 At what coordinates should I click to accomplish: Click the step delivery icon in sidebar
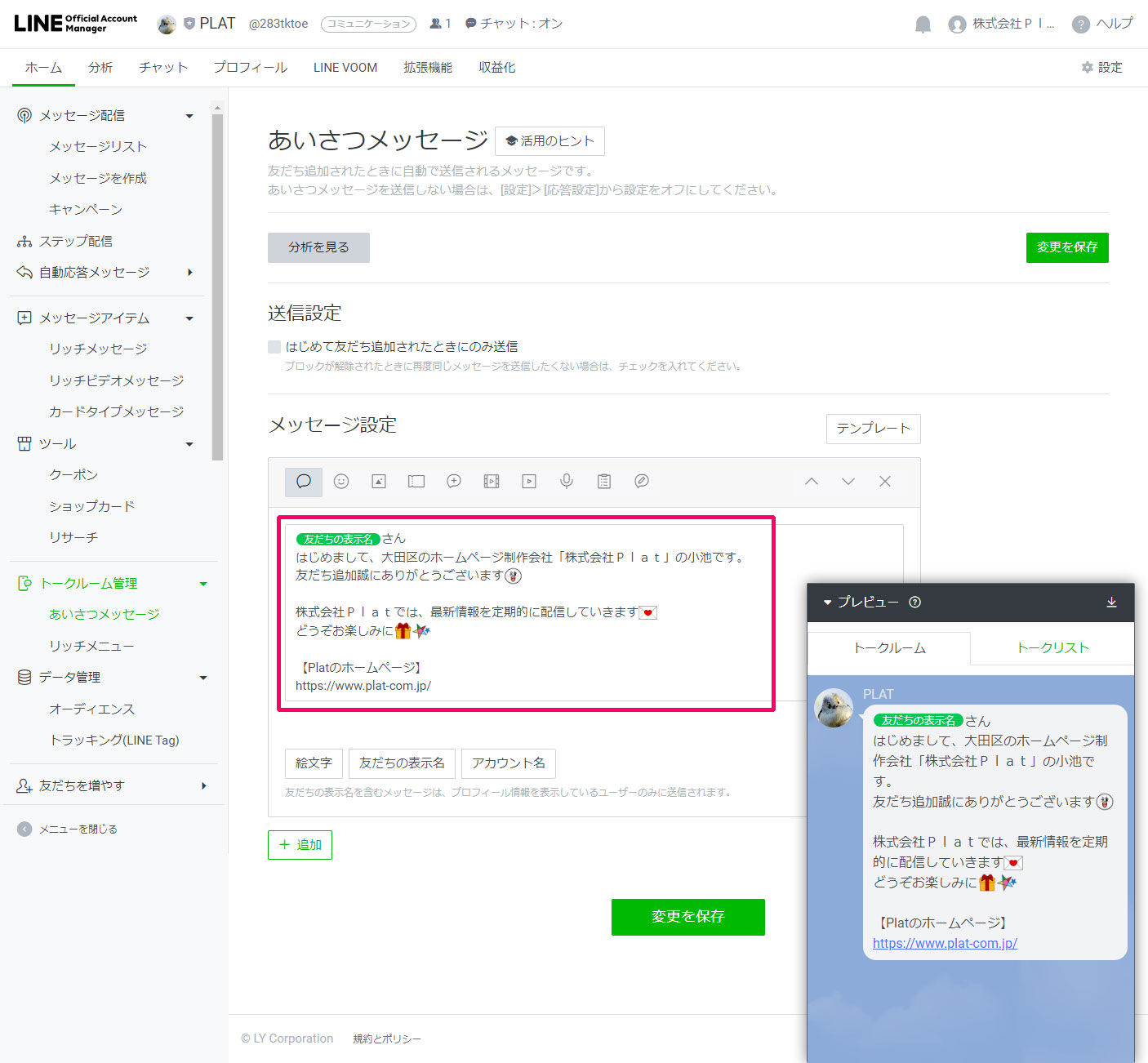click(x=24, y=242)
